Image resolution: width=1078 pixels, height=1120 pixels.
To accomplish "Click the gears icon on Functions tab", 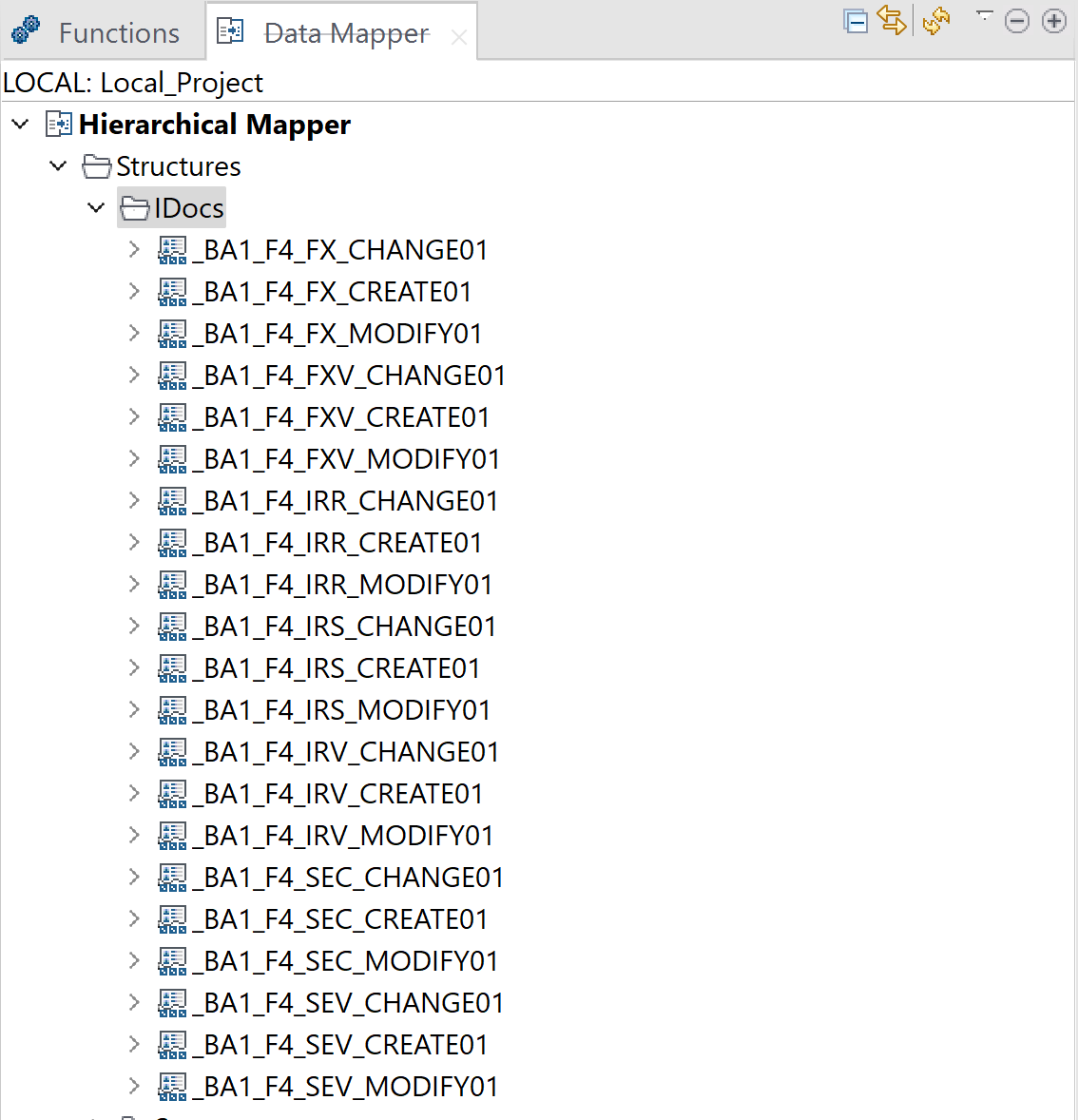I will pyautogui.click(x=25, y=29).
